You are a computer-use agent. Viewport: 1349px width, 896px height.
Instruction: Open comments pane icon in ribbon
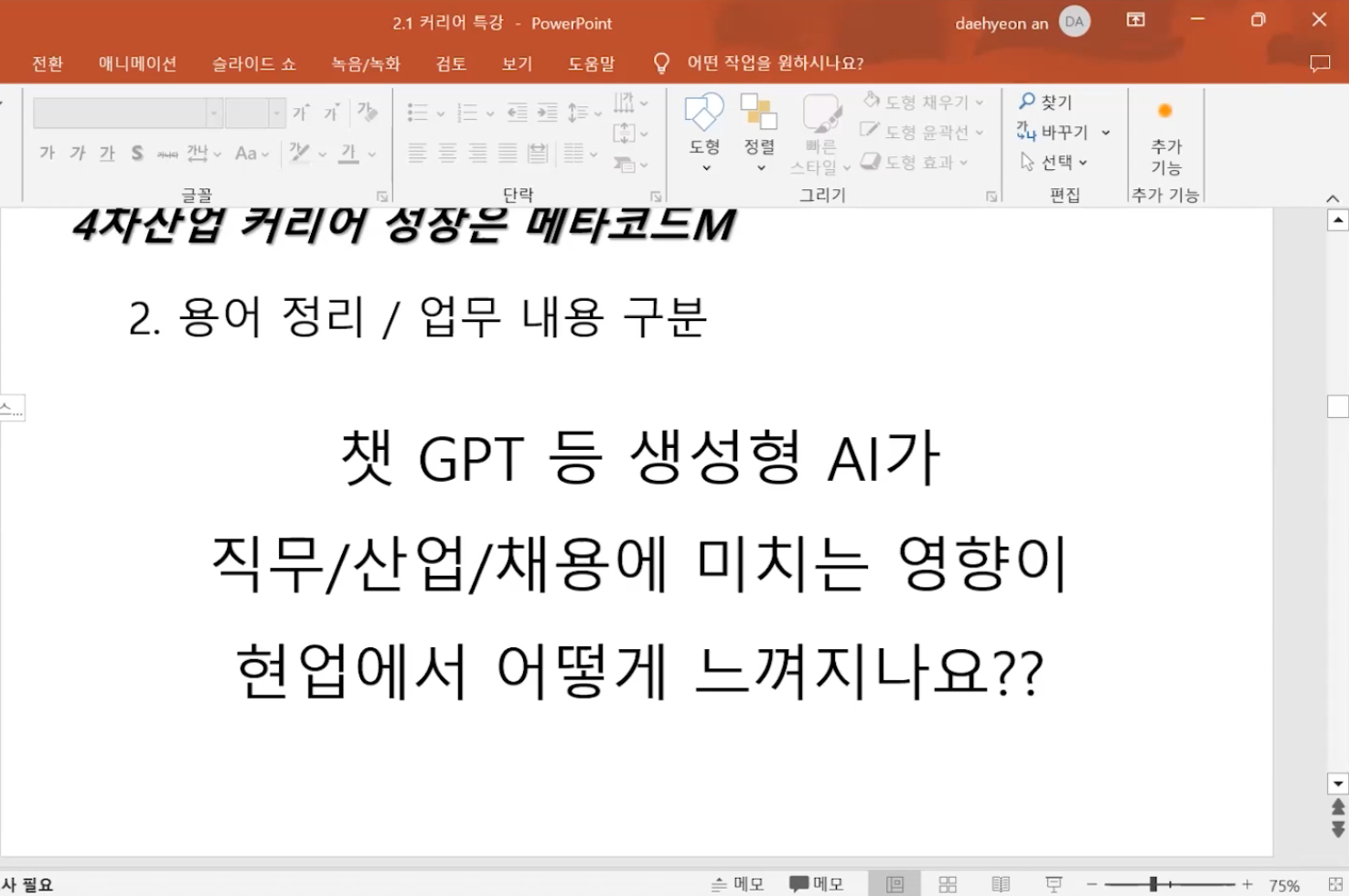pyautogui.click(x=1319, y=63)
